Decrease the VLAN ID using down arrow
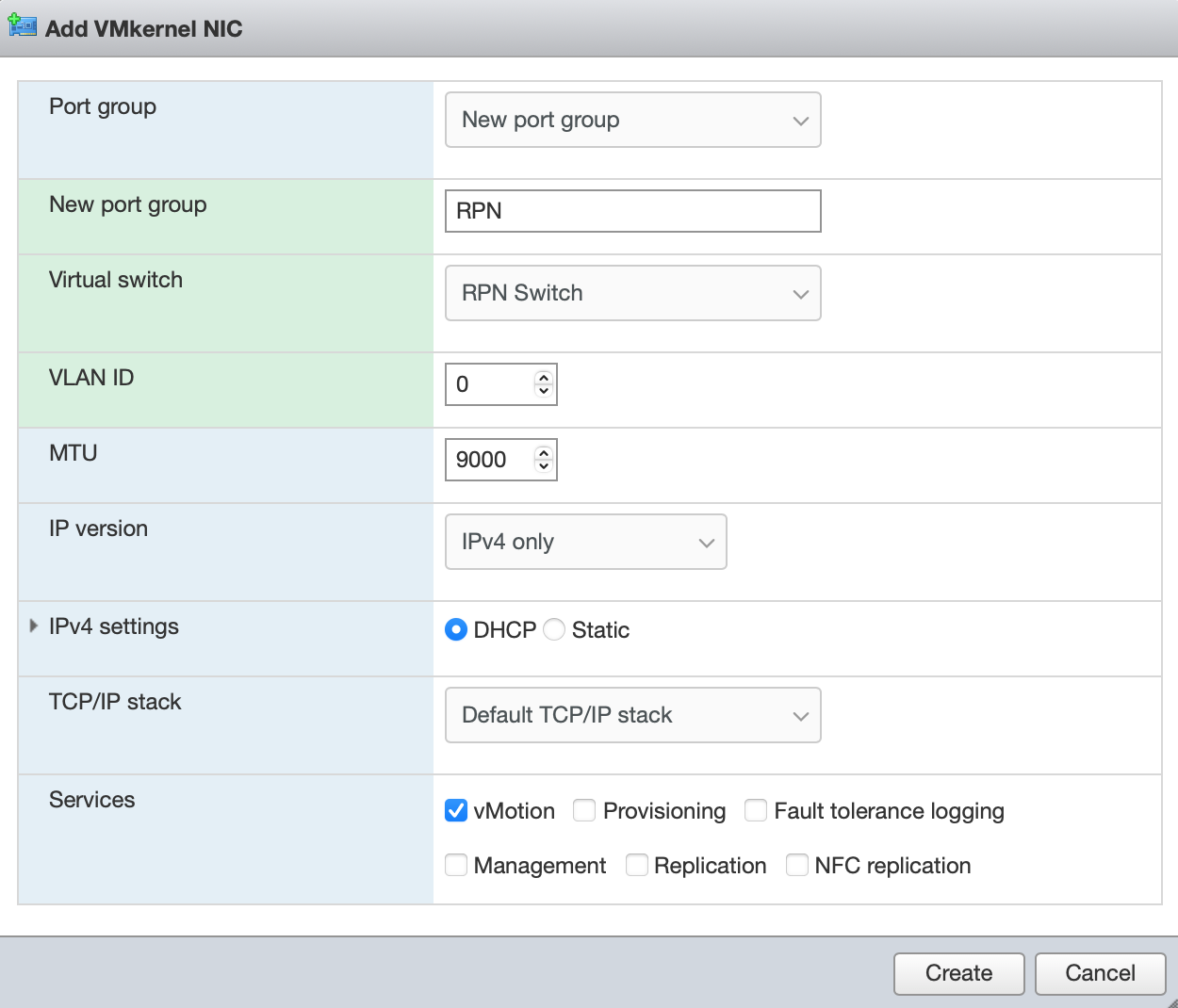 [x=544, y=391]
